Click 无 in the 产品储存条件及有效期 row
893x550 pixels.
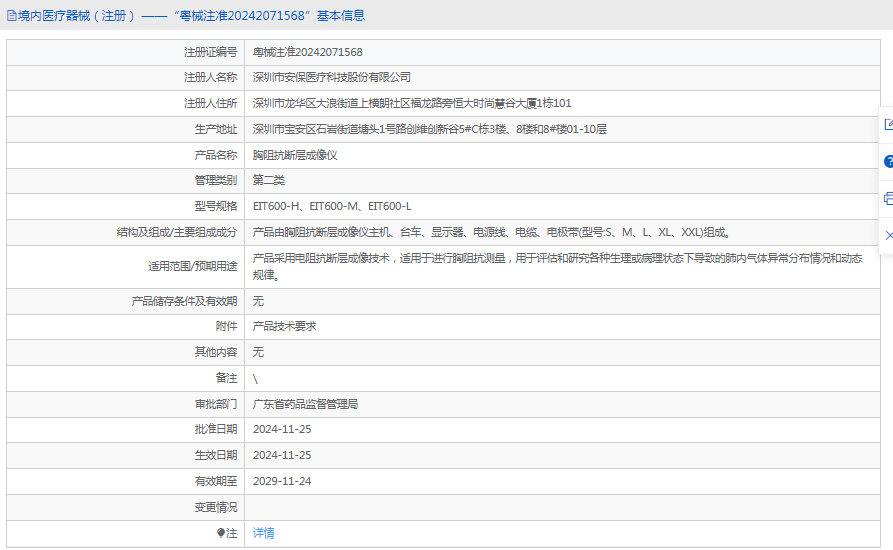(259, 301)
